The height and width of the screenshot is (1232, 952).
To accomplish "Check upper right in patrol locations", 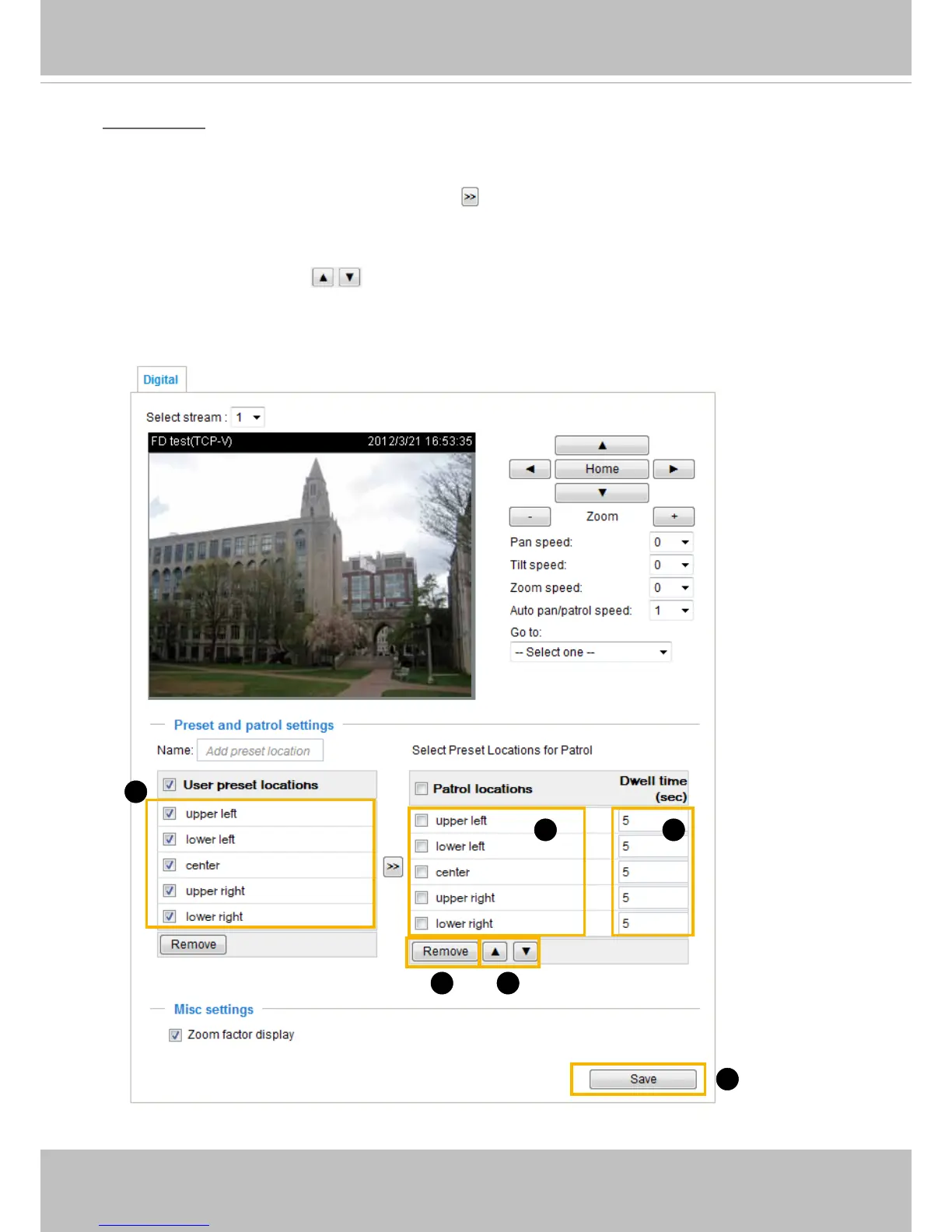I will click(x=422, y=898).
